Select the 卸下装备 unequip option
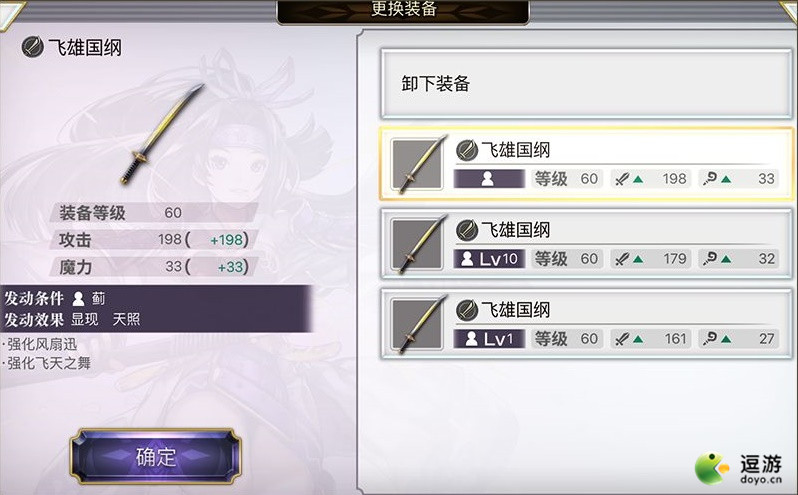798x495 pixels. pyautogui.click(x=586, y=84)
